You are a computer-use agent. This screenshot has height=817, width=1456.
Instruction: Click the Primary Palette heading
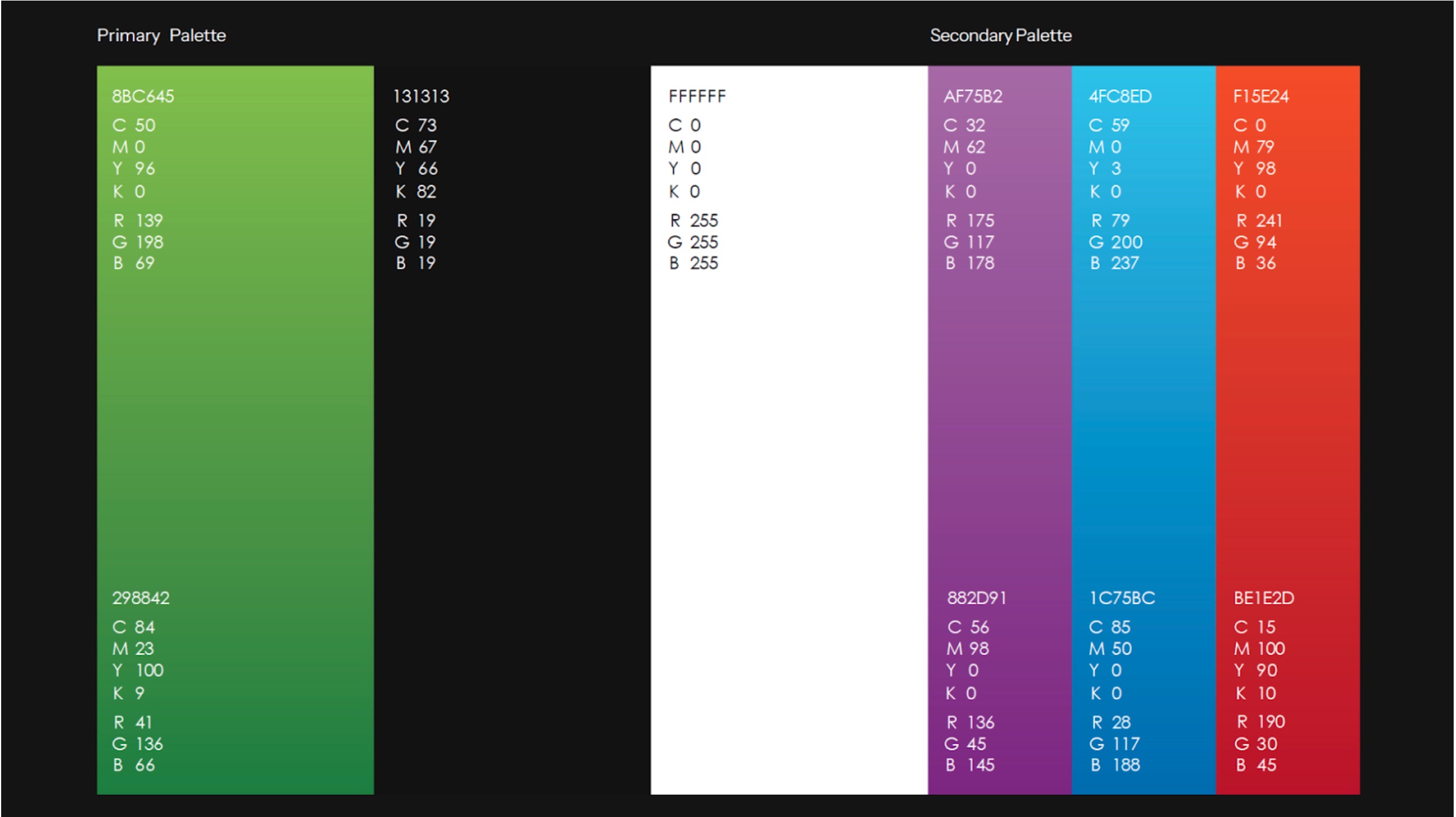tap(161, 35)
